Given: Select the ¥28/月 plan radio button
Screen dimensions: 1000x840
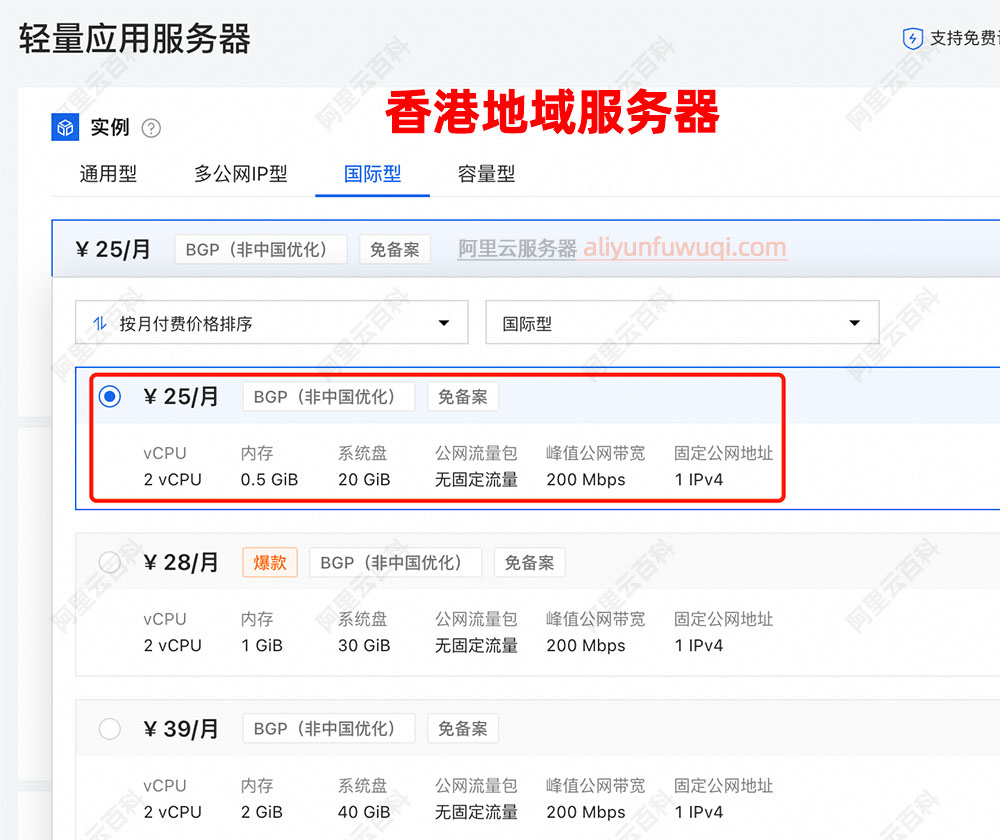Looking at the screenshot, I should [x=110, y=563].
